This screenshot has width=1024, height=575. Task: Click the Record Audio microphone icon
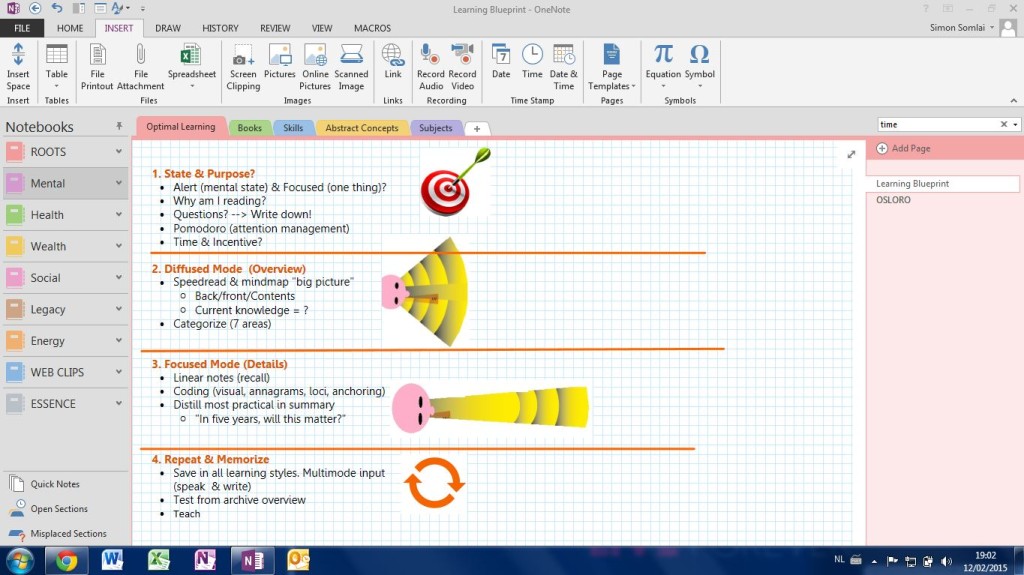430,56
